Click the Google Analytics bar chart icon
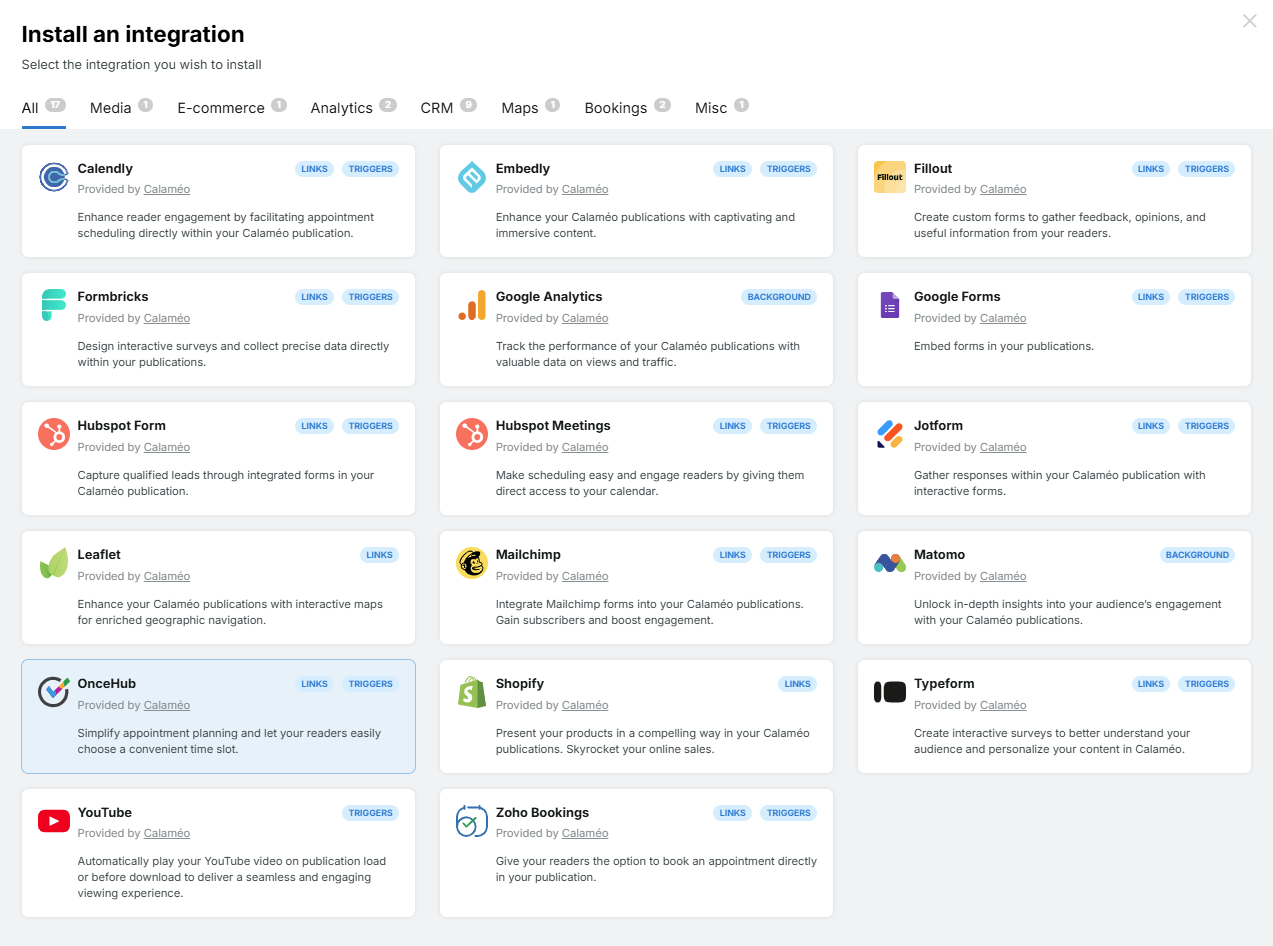The width and height of the screenshot is (1273, 946). tap(472, 306)
